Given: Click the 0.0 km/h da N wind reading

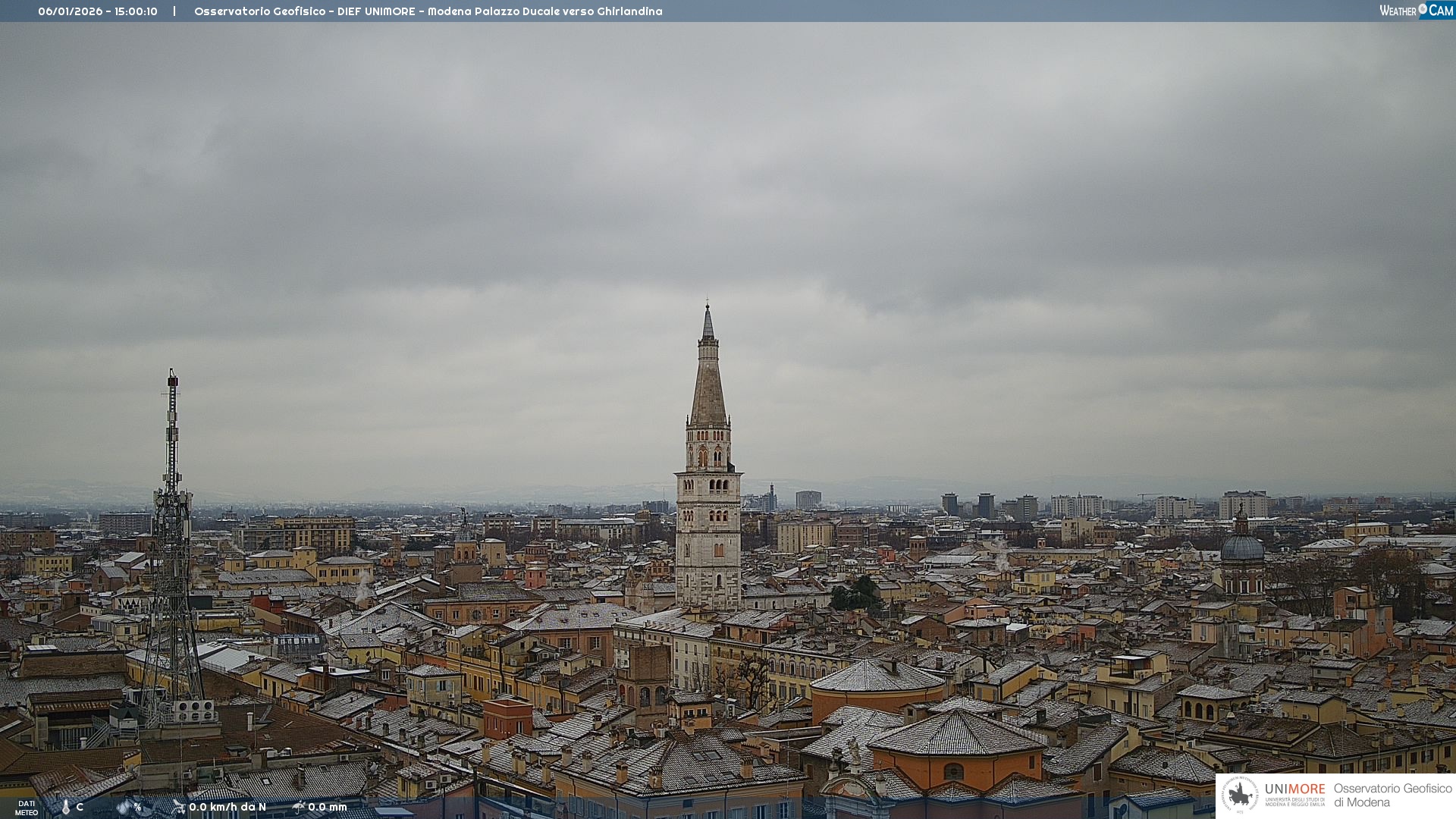Looking at the screenshot, I should (227, 807).
